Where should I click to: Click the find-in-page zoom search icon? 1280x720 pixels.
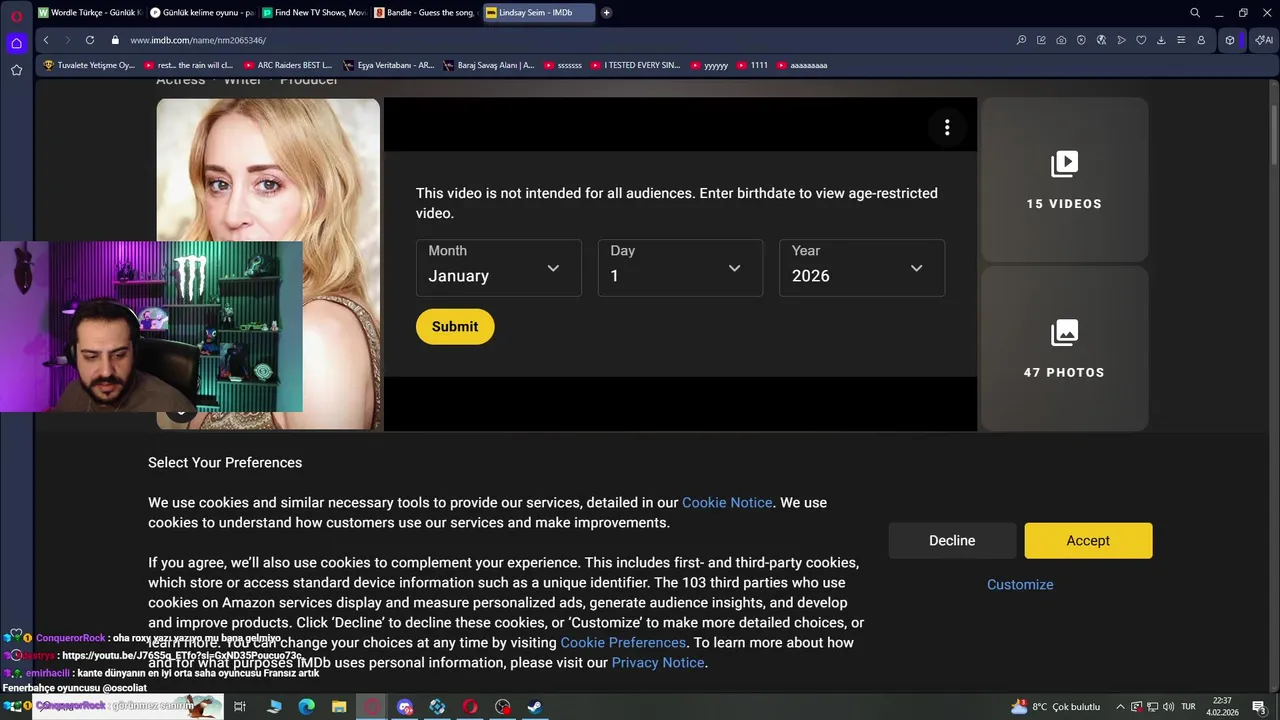tap(1021, 40)
